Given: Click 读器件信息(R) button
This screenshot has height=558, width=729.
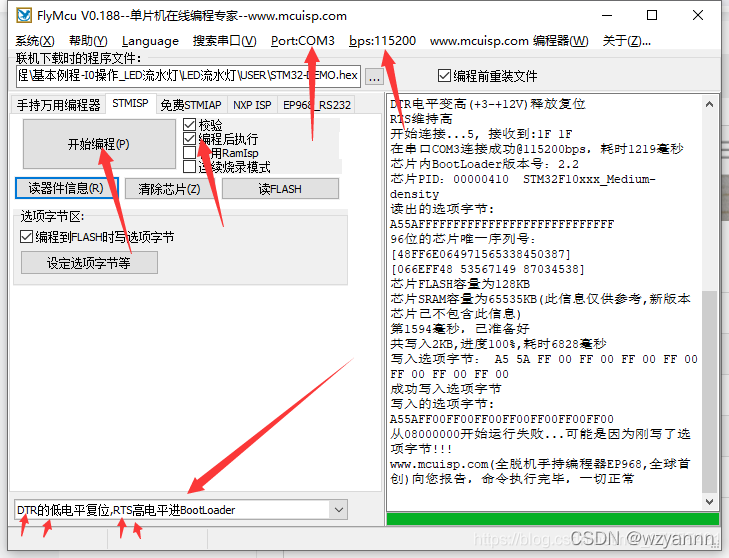Looking at the screenshot, I should (x=66, y=188).
